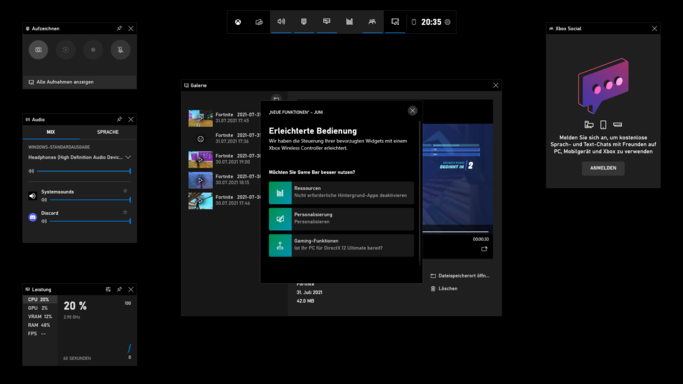This screenshot has height=384, width=683.
Task: Click the round icon above the Galerie list
Action: 276,98
